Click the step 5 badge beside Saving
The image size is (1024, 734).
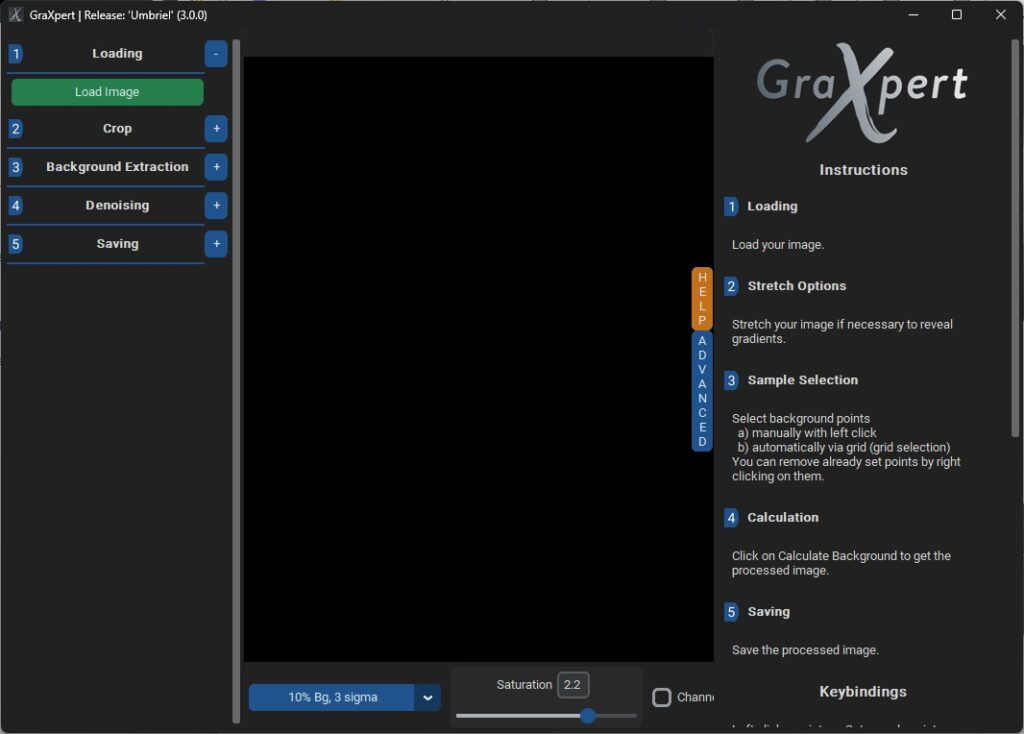point(14,243)
